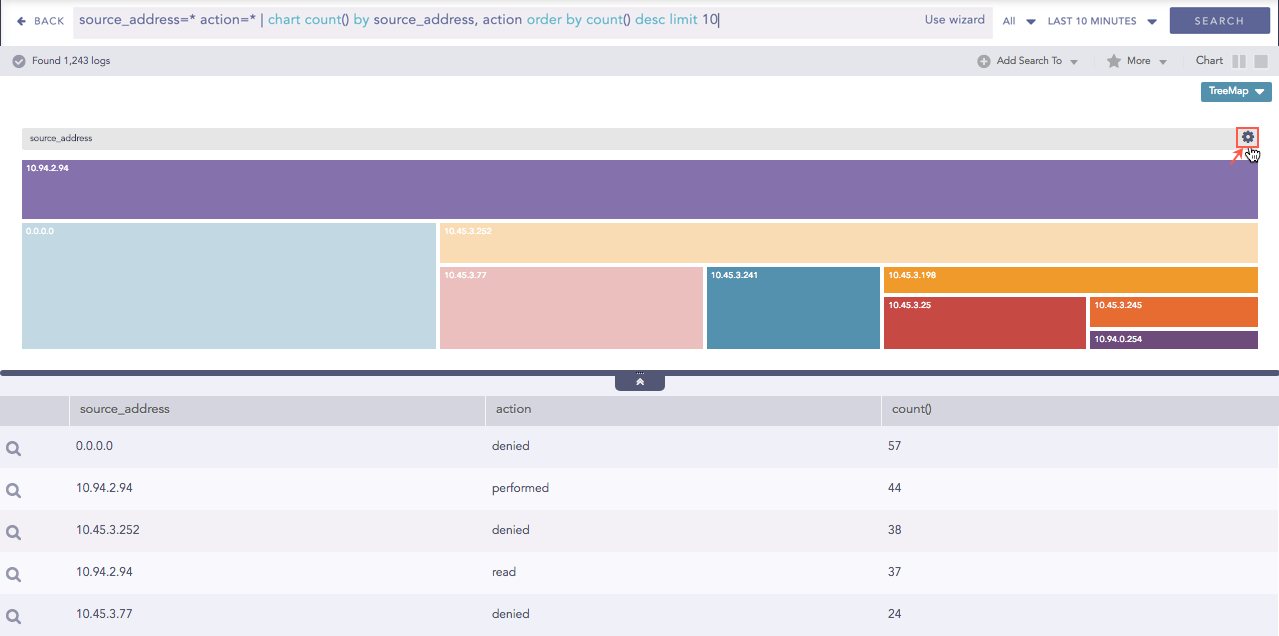Click the star icon beside More
Image resolution: width=1279 pixels, height=636 pixels.
pyautogui.click(x=1115, y=60)
